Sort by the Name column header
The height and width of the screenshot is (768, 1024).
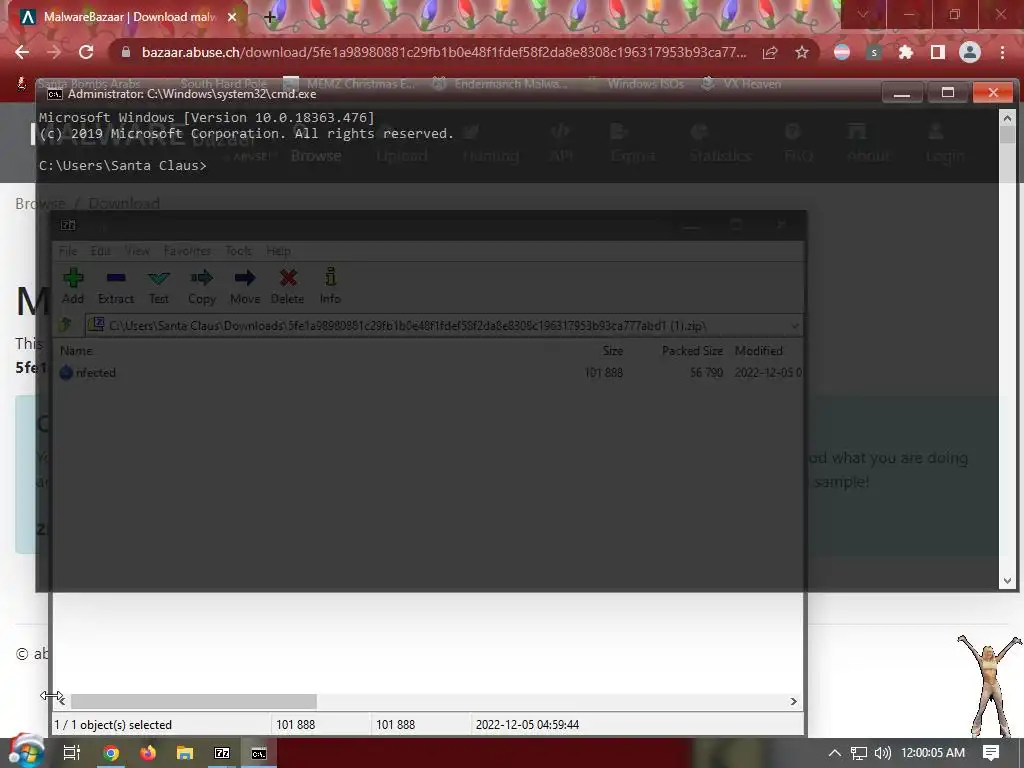76,351
